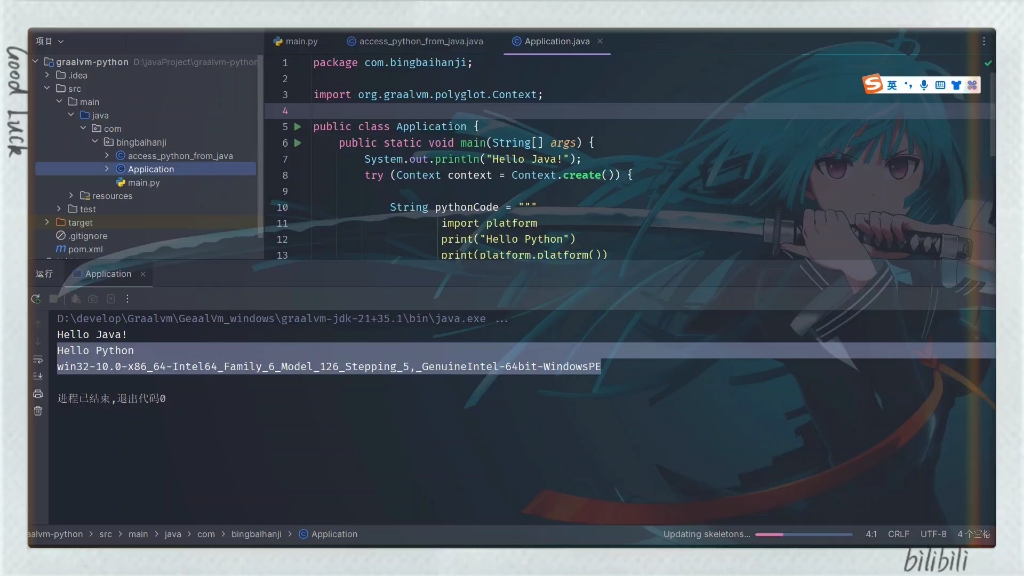Open the editor tabs more options menu
Image resolution: width=1024 pixels, height=576 pixels.
[x=984, y=41]
